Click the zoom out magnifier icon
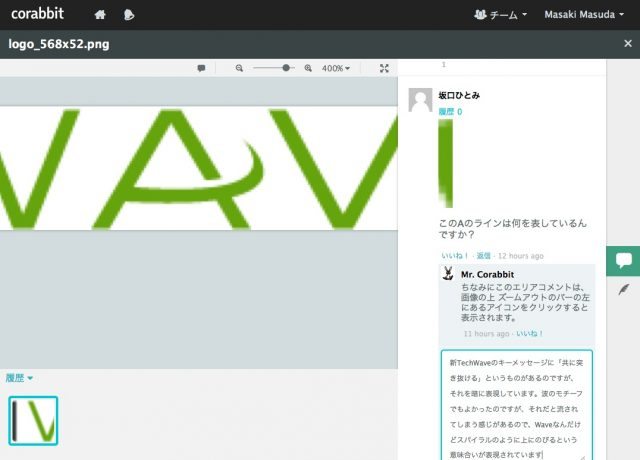Viewport: 640px width, 460px height. point(239,68)
